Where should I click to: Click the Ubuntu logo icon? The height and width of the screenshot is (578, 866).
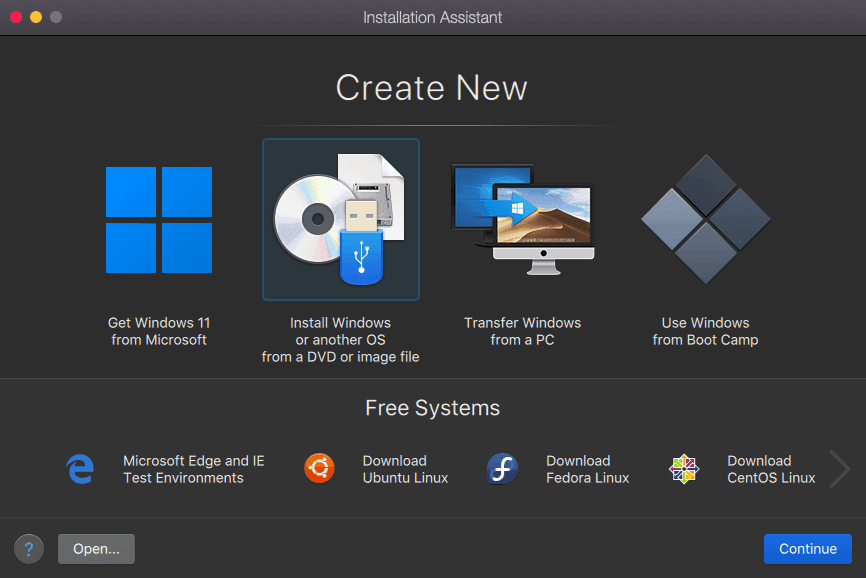(319, 469)
